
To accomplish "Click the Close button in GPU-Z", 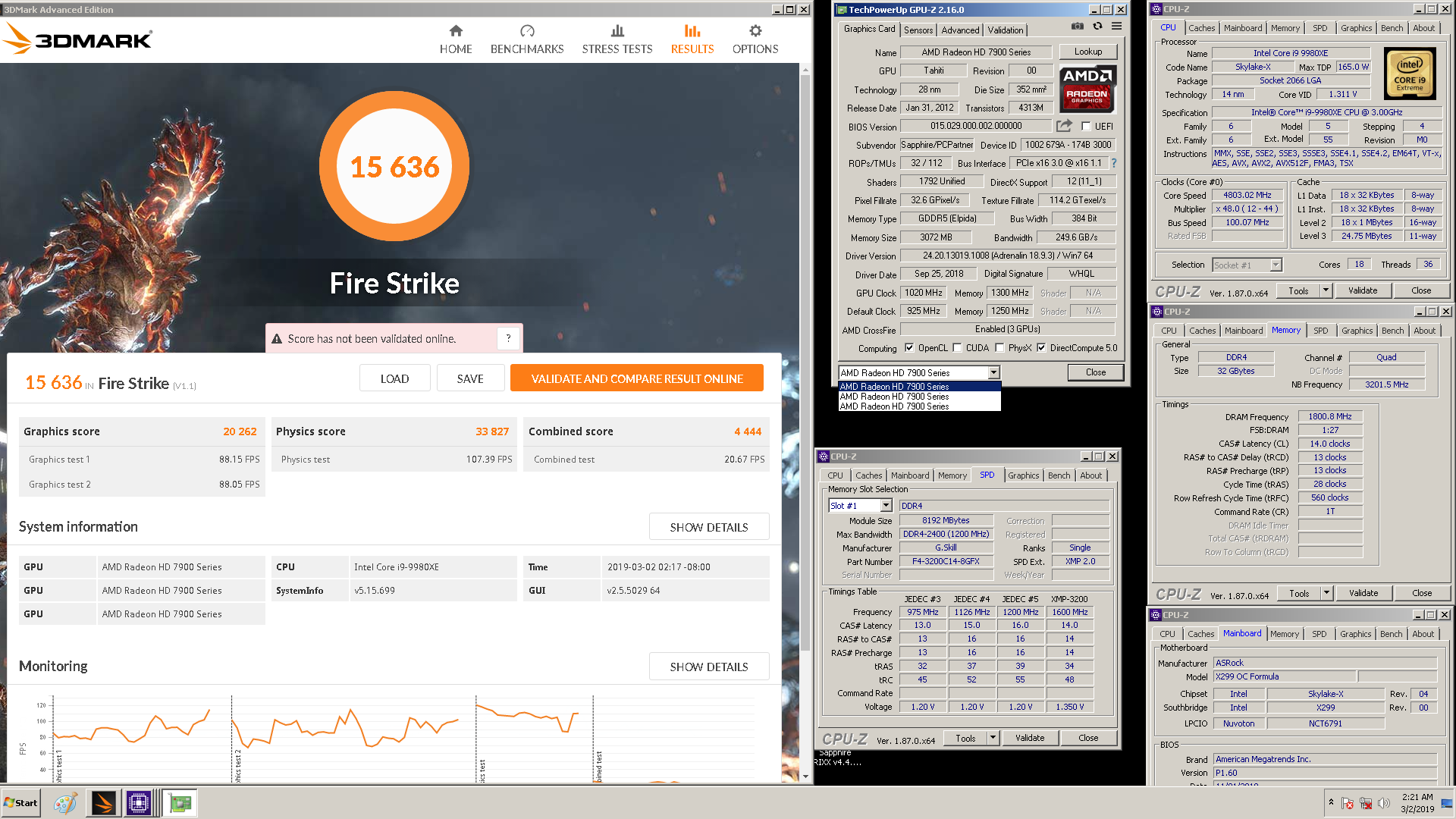I will [x=1096, y=372].
